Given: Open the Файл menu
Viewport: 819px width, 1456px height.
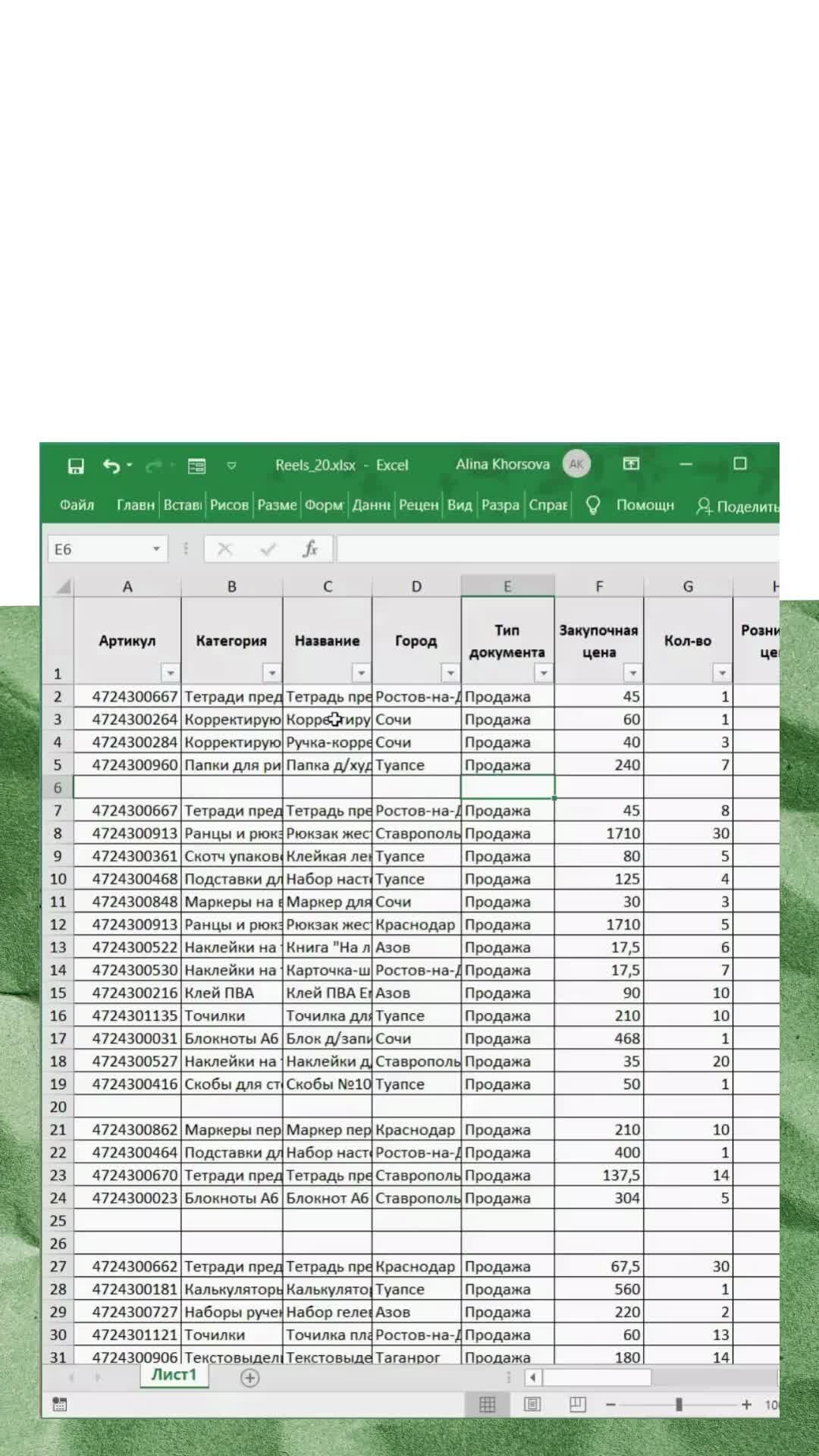Looking at the screenshot, I should click(x=77, y=505).
